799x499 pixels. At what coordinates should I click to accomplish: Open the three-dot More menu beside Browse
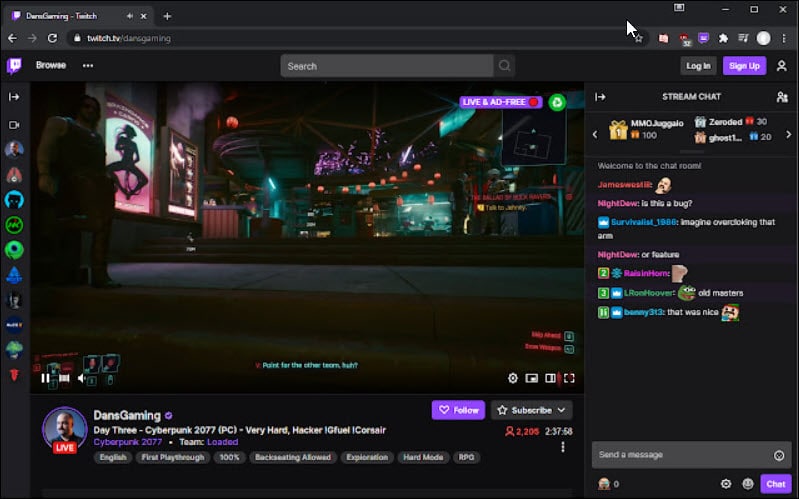pos(88,66)
